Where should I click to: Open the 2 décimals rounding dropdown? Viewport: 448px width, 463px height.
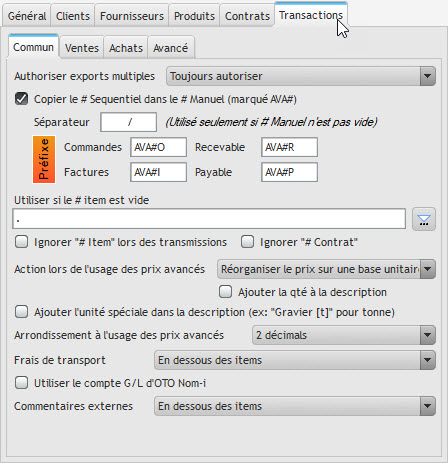[x=344, y=335]
